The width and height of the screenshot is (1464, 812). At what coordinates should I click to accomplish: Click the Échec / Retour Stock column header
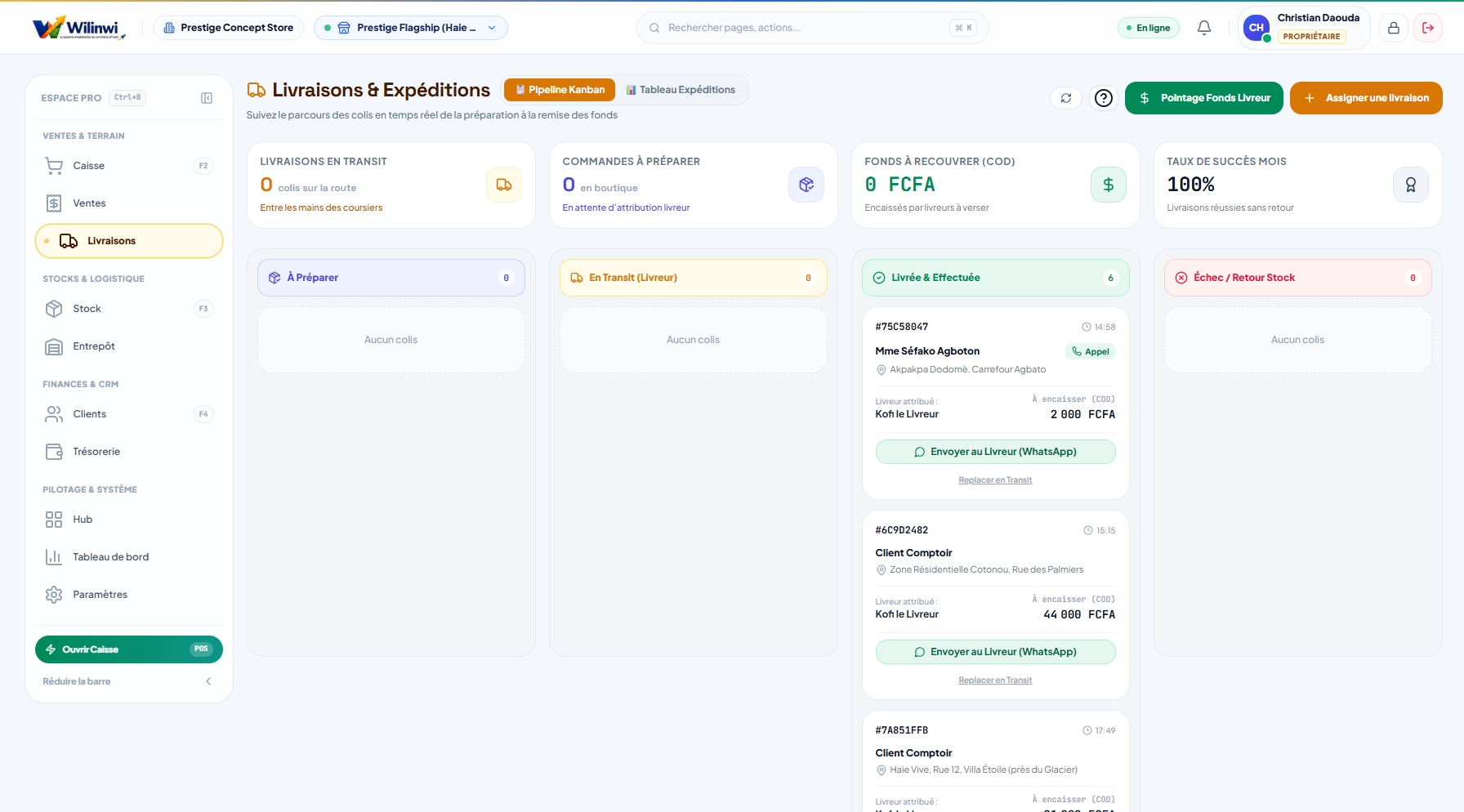click(1297, 278)
